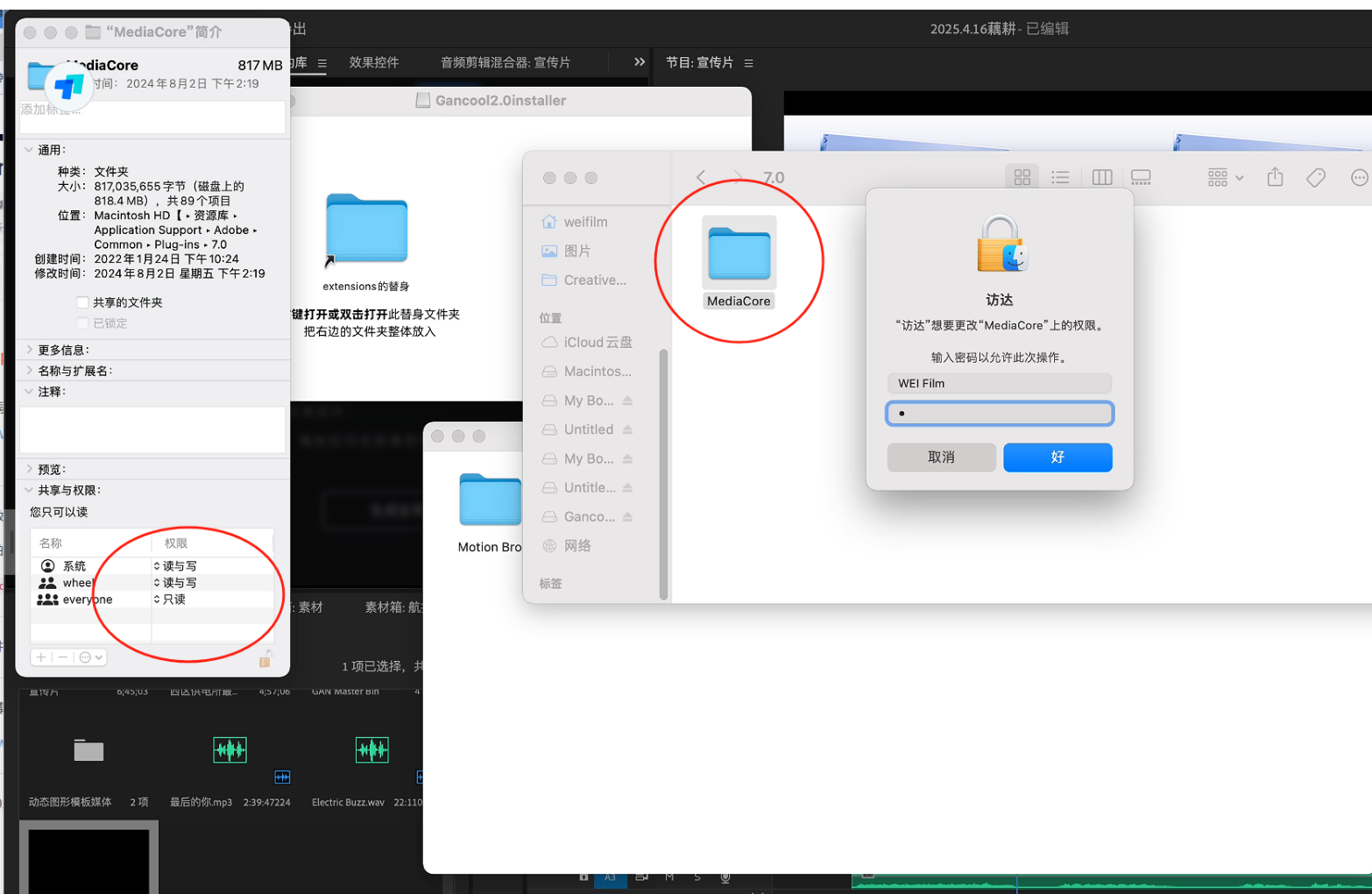This screenshot has height=894, width=1372.
Task: Click the Finder tags icon
Action: (1316, 178)
